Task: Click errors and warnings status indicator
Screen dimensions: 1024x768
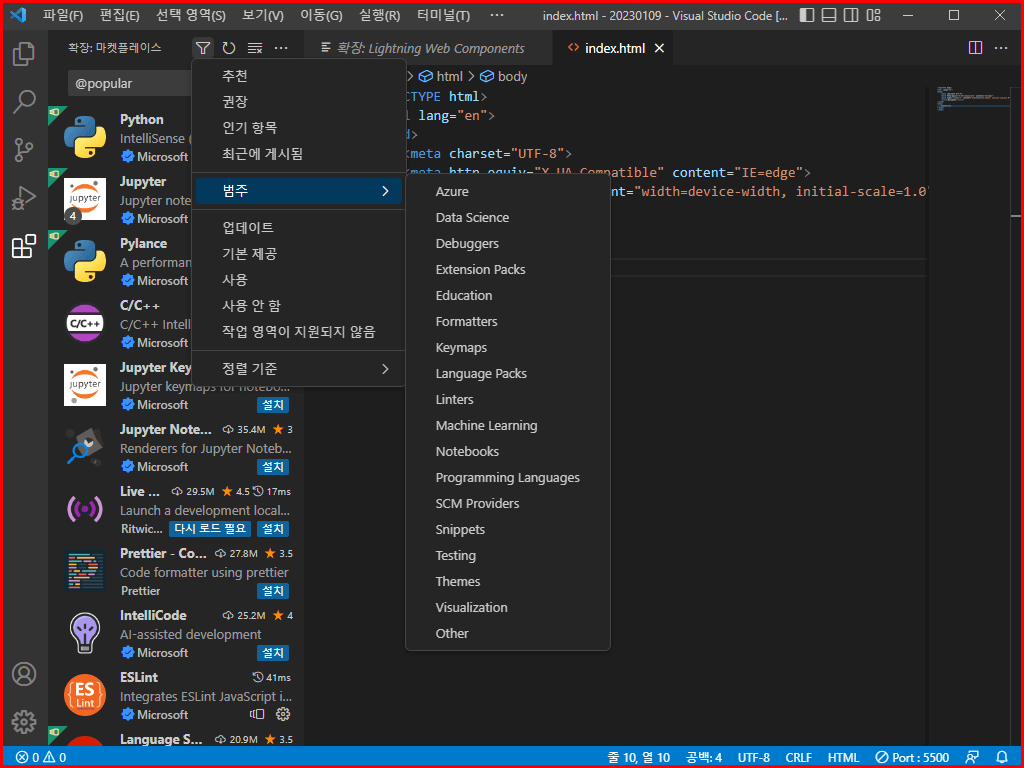Action: pyautogui.click(x=41, y=758)
